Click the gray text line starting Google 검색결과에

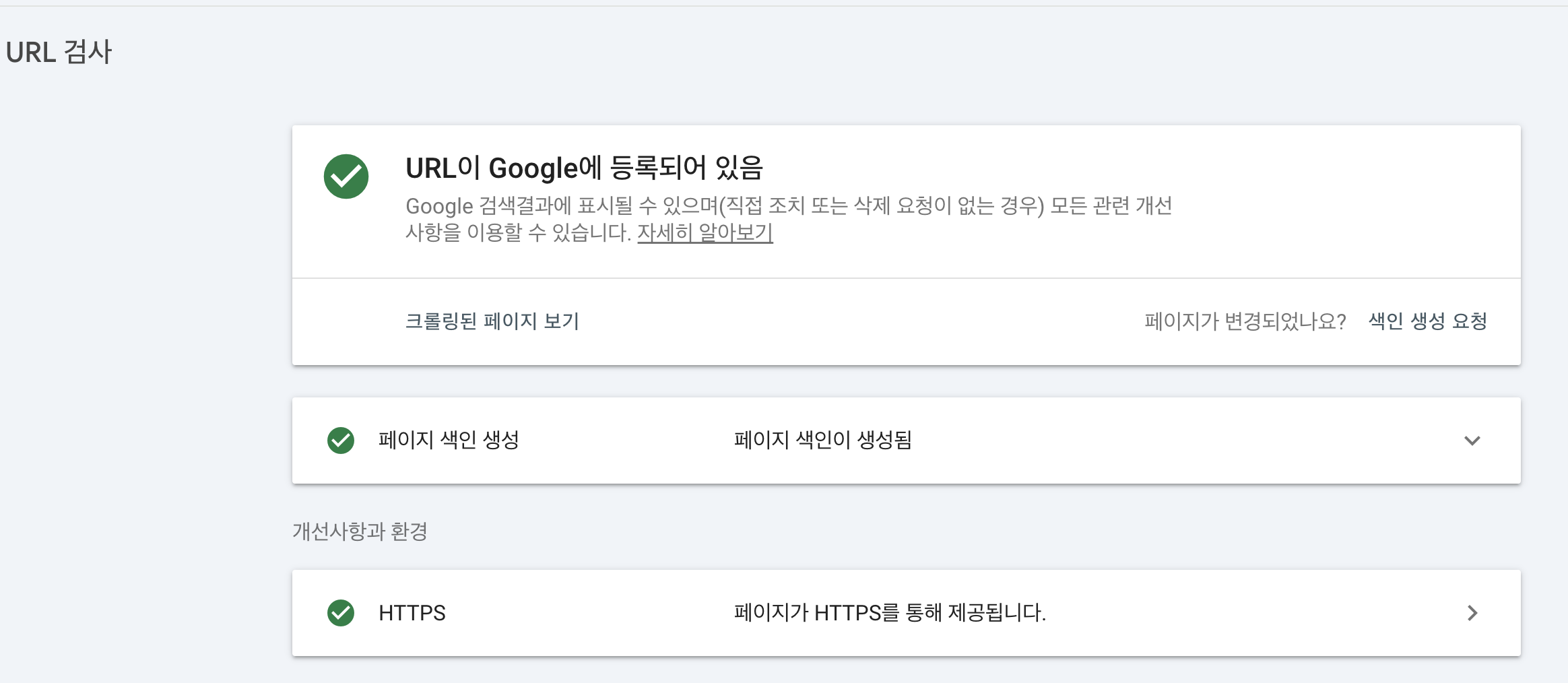(x=788, y=205)
